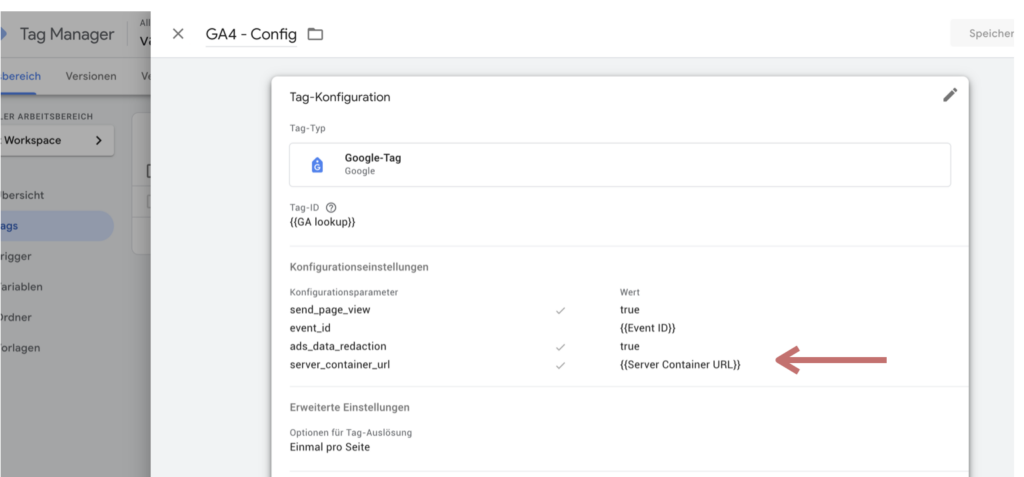Click the {{Event ID}} value
Viewport: 1024px width, 477px height.
648,328
